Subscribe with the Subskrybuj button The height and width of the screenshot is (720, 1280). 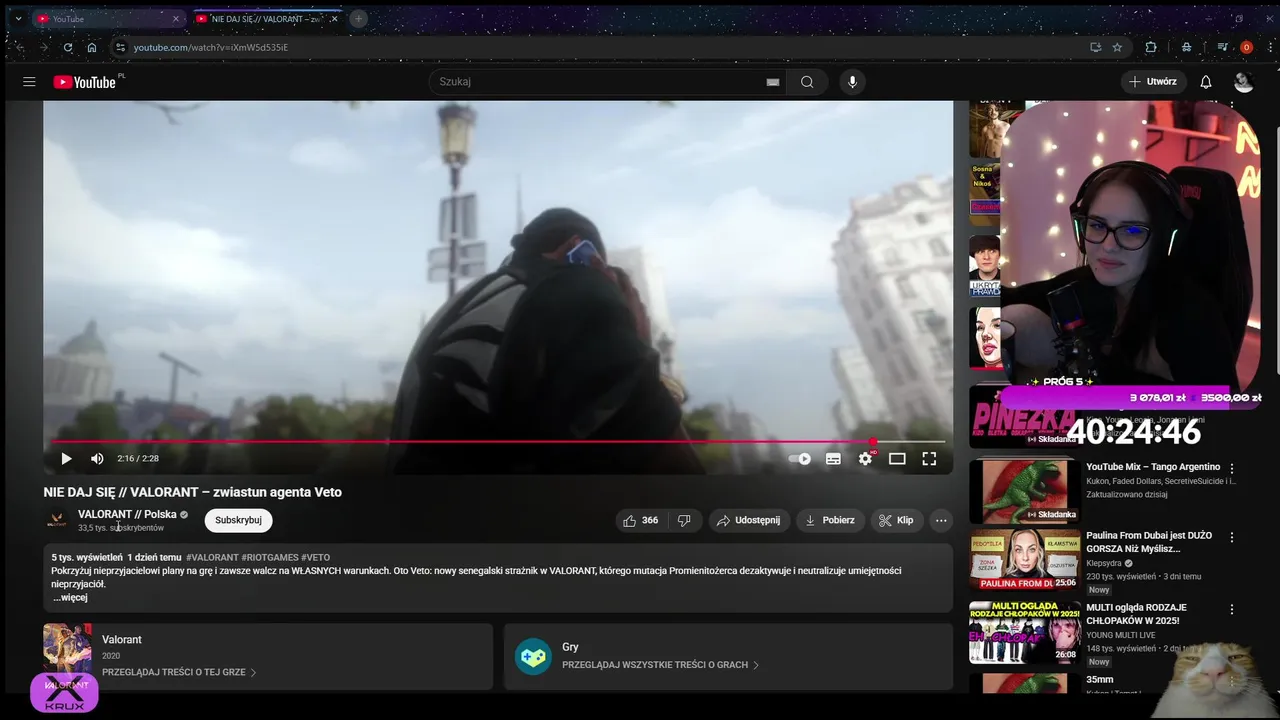238,520
